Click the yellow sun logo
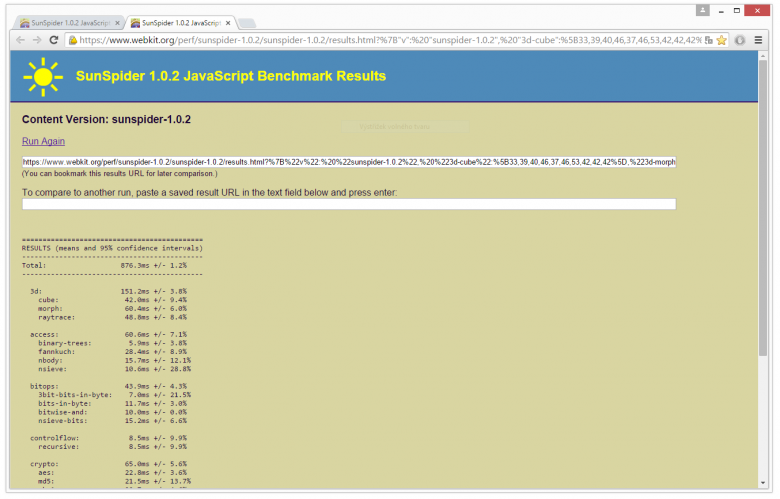 [43, 77]
